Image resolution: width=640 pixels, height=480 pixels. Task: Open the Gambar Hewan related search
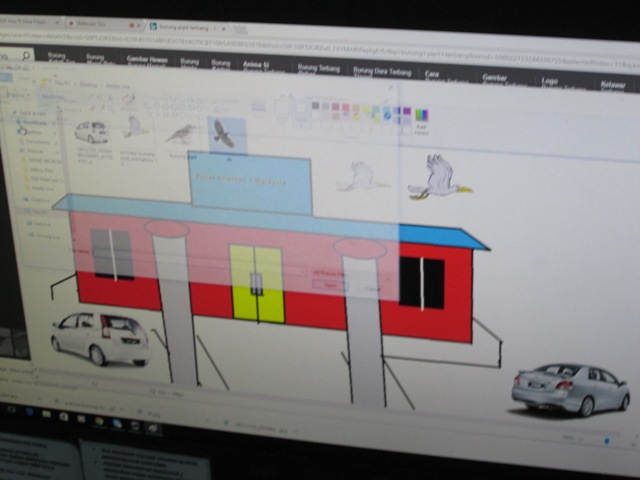coord(147,60)
